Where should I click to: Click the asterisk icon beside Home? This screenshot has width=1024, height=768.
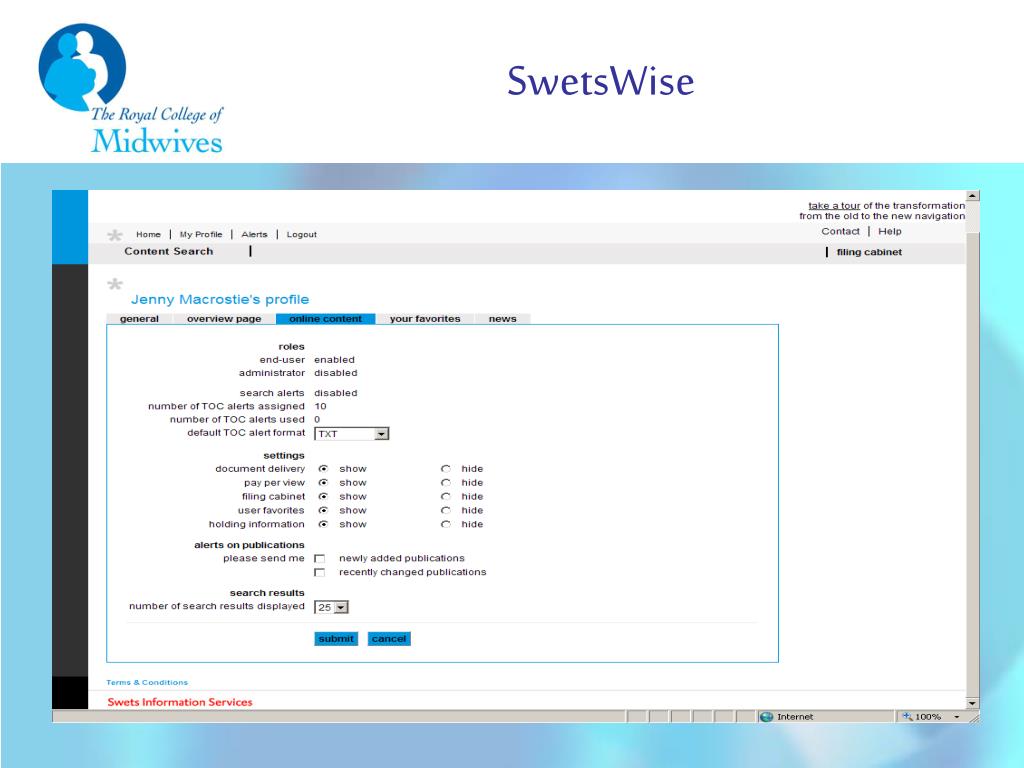pos(115,235)
